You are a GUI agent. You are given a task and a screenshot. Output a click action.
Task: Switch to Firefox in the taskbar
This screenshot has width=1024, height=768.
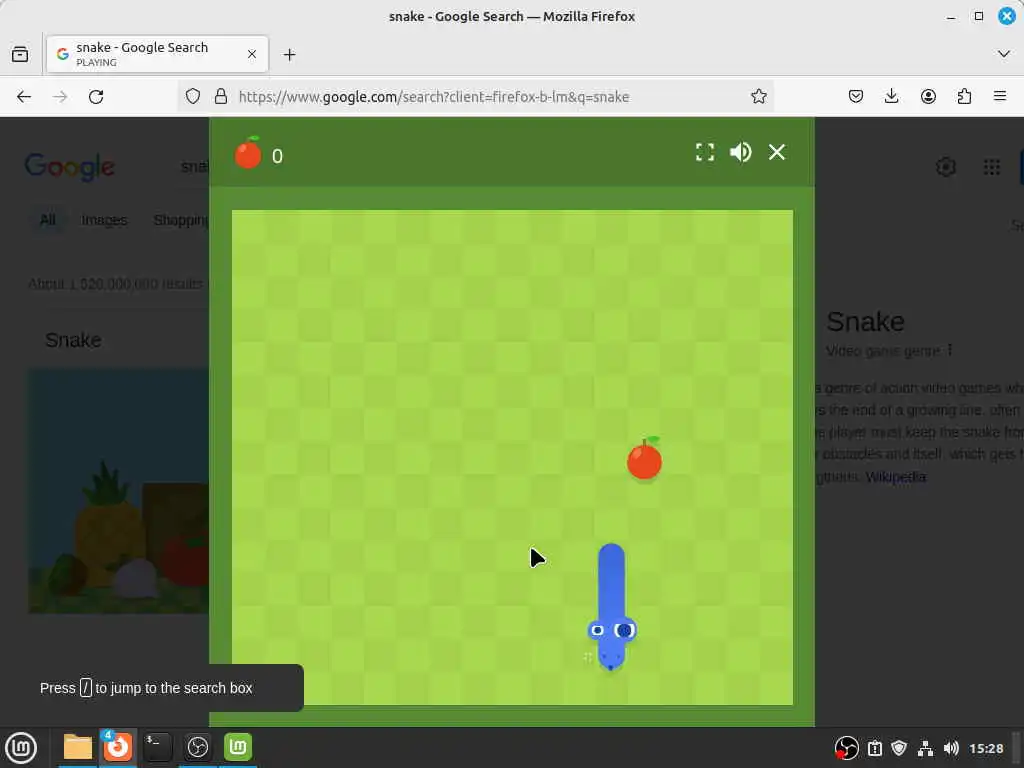[x=118, y=747]
